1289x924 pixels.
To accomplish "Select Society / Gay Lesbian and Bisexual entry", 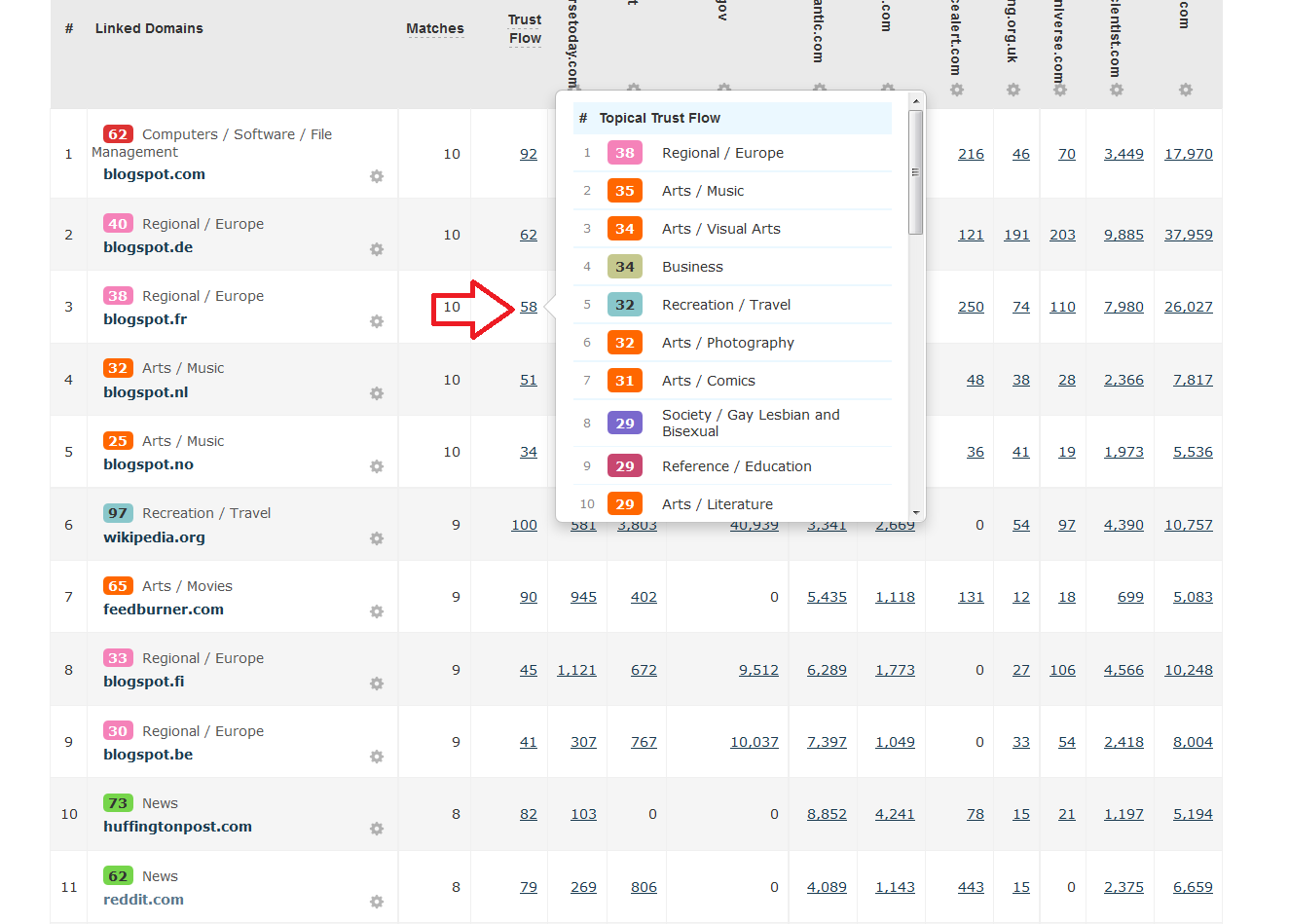I will click(x=751, y=423).
